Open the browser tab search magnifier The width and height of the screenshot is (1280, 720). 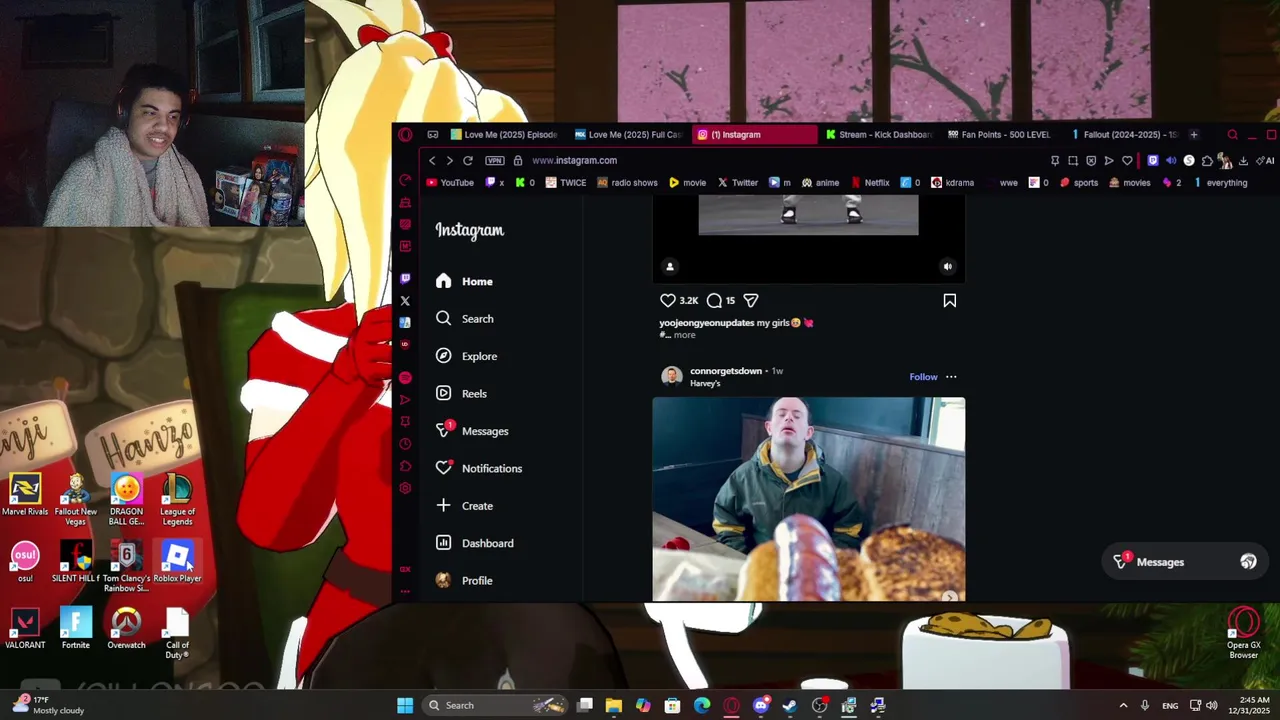tap(1232, 135)
